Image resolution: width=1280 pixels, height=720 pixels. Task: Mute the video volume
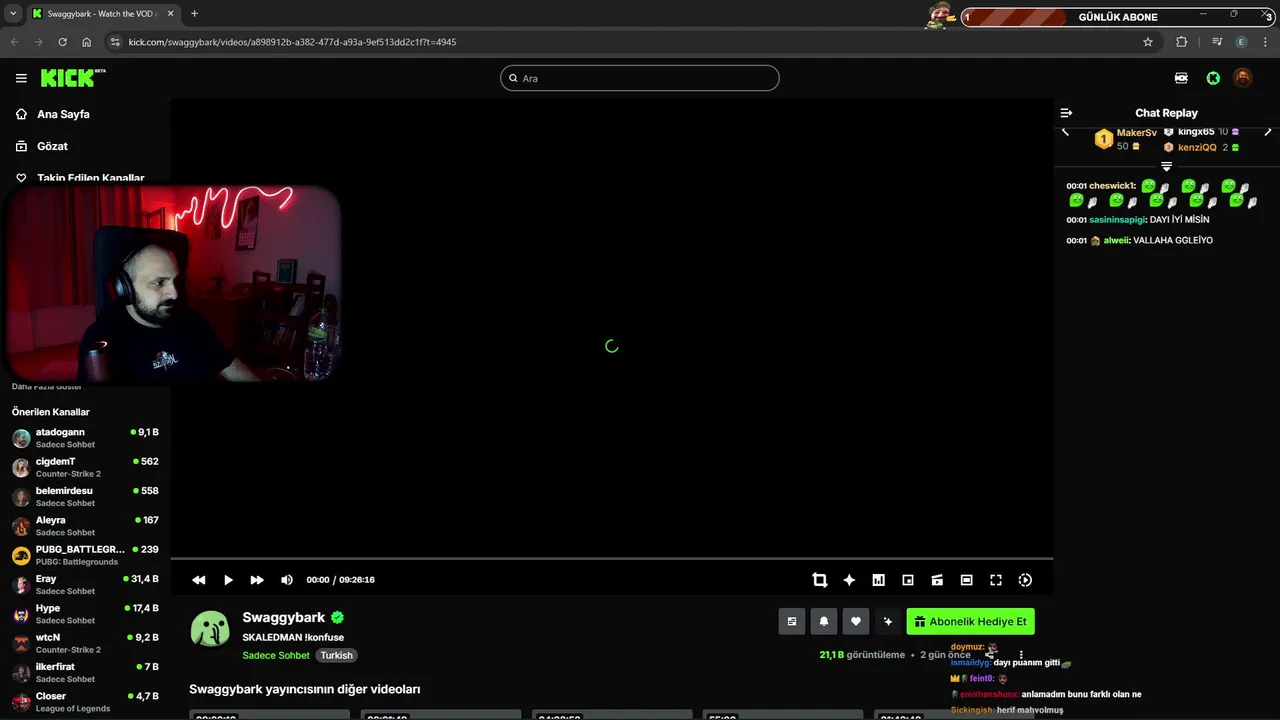point(287,580)
